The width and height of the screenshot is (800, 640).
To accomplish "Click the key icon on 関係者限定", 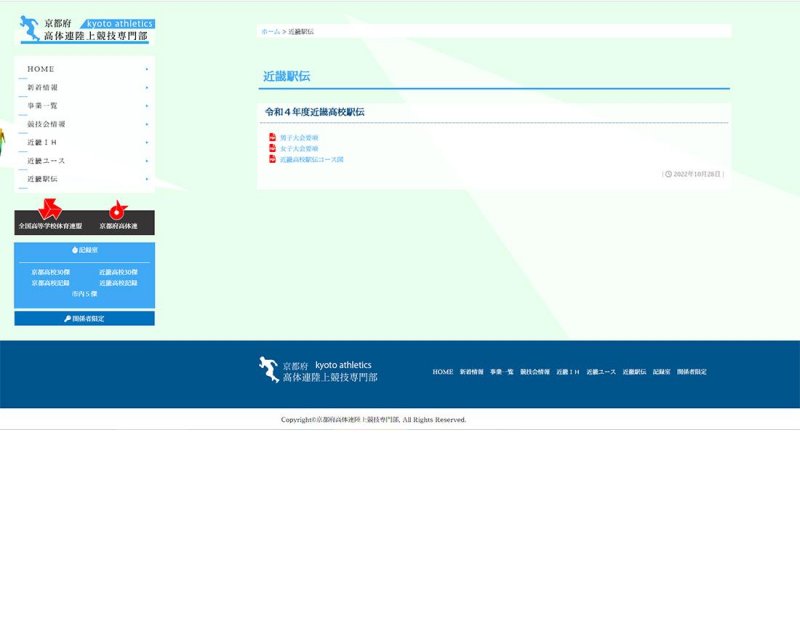I will [x=67, y=319].
